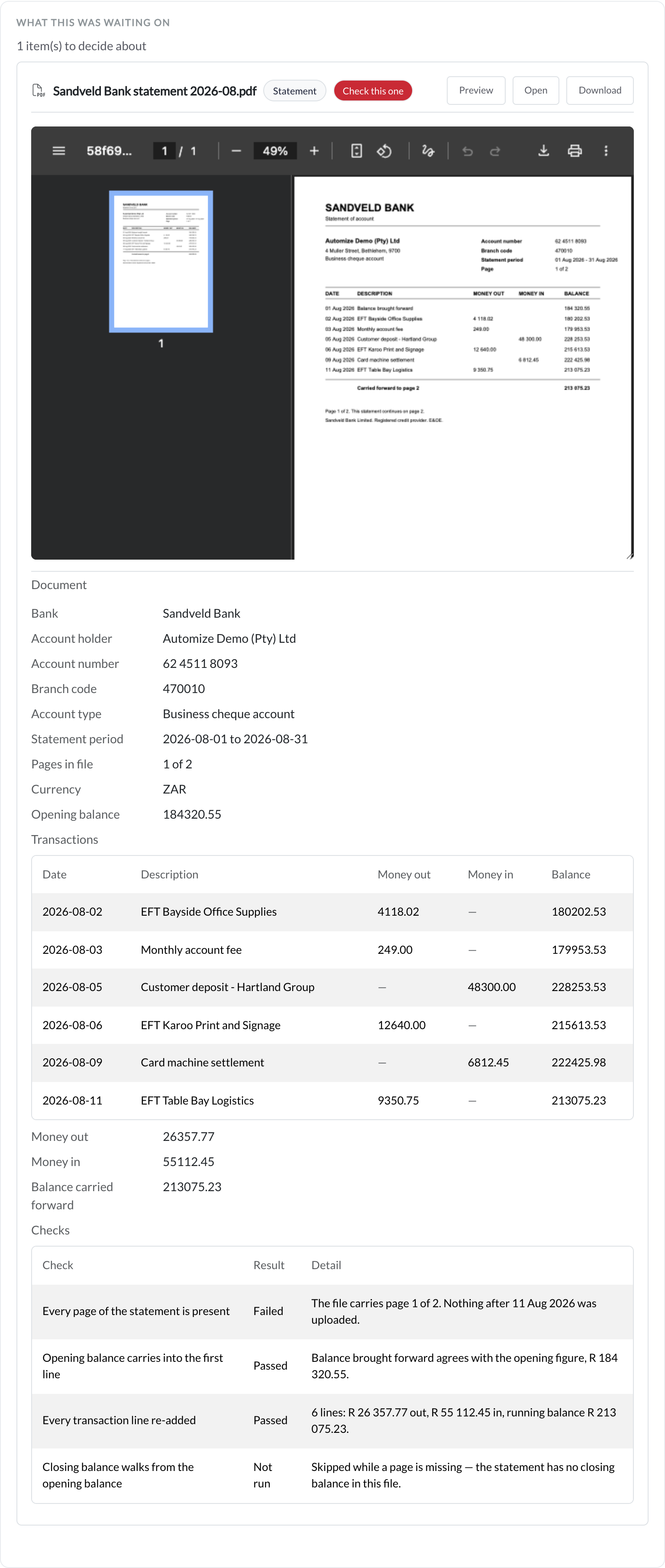The width and height of the screenshot is (665, 1568).
Task: Click the fit to page icon
Action: [x=357, y=151]
